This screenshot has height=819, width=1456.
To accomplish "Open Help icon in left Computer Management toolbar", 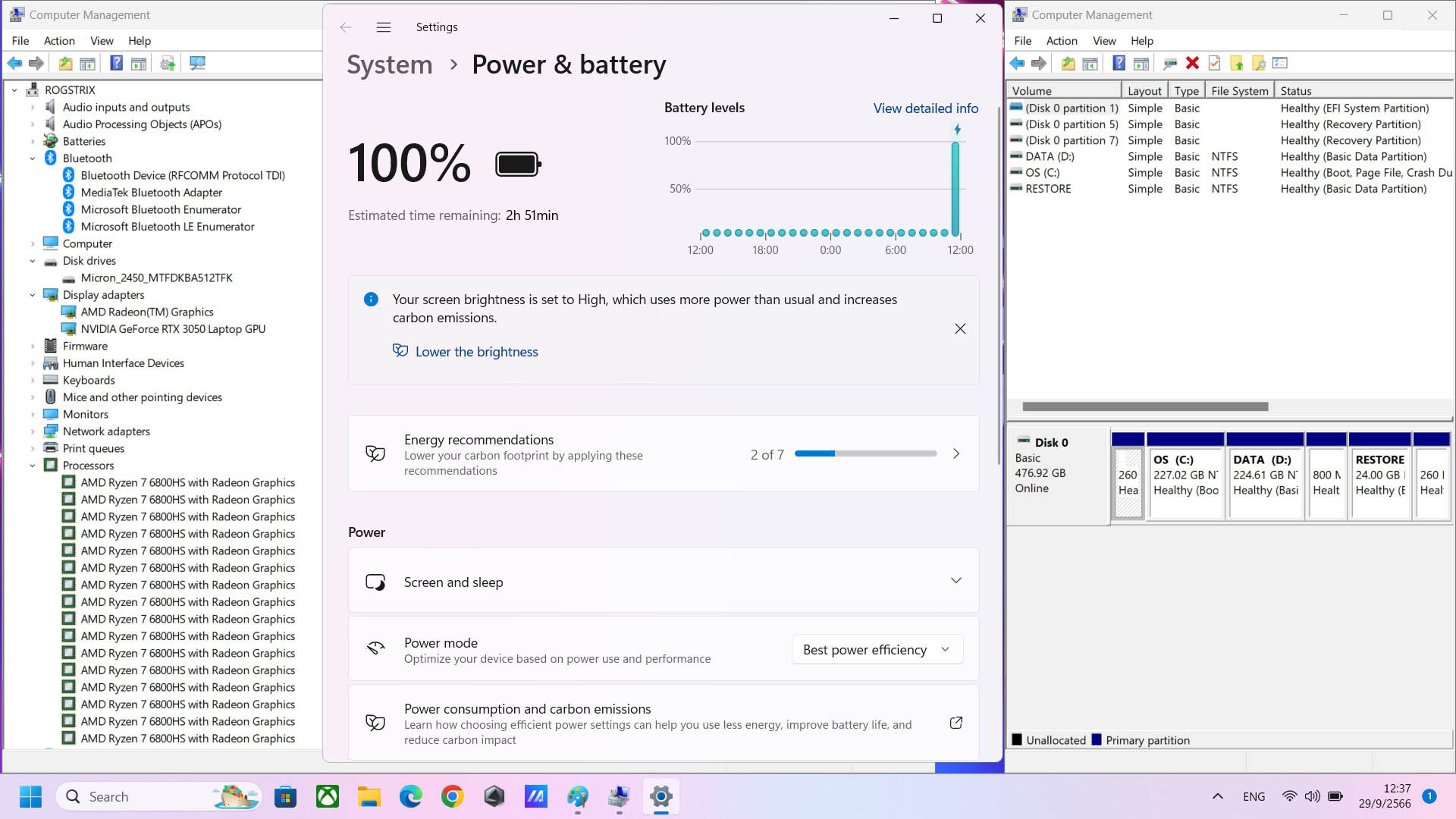I will click(116, 64).
